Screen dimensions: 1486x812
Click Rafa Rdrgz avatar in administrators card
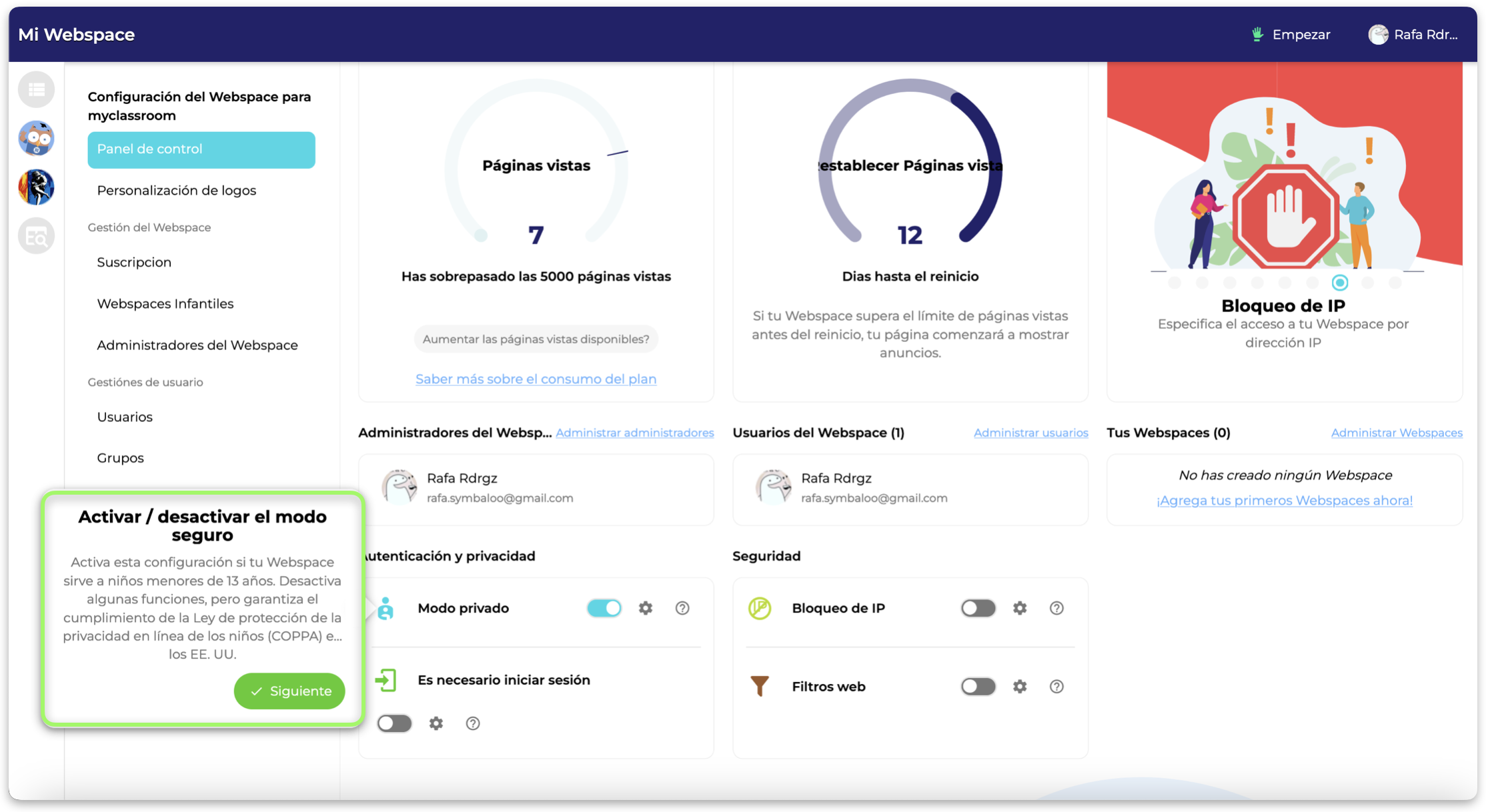tap(400, 487)
